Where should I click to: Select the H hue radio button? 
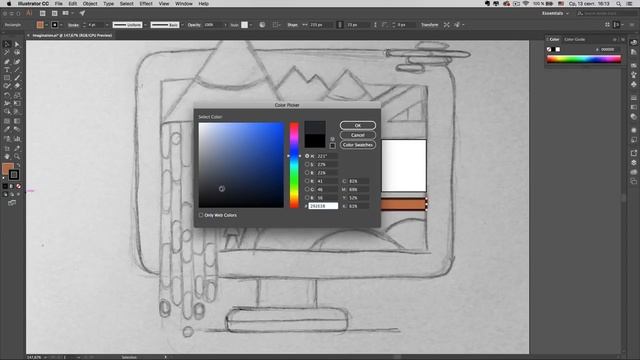[307, 156]
